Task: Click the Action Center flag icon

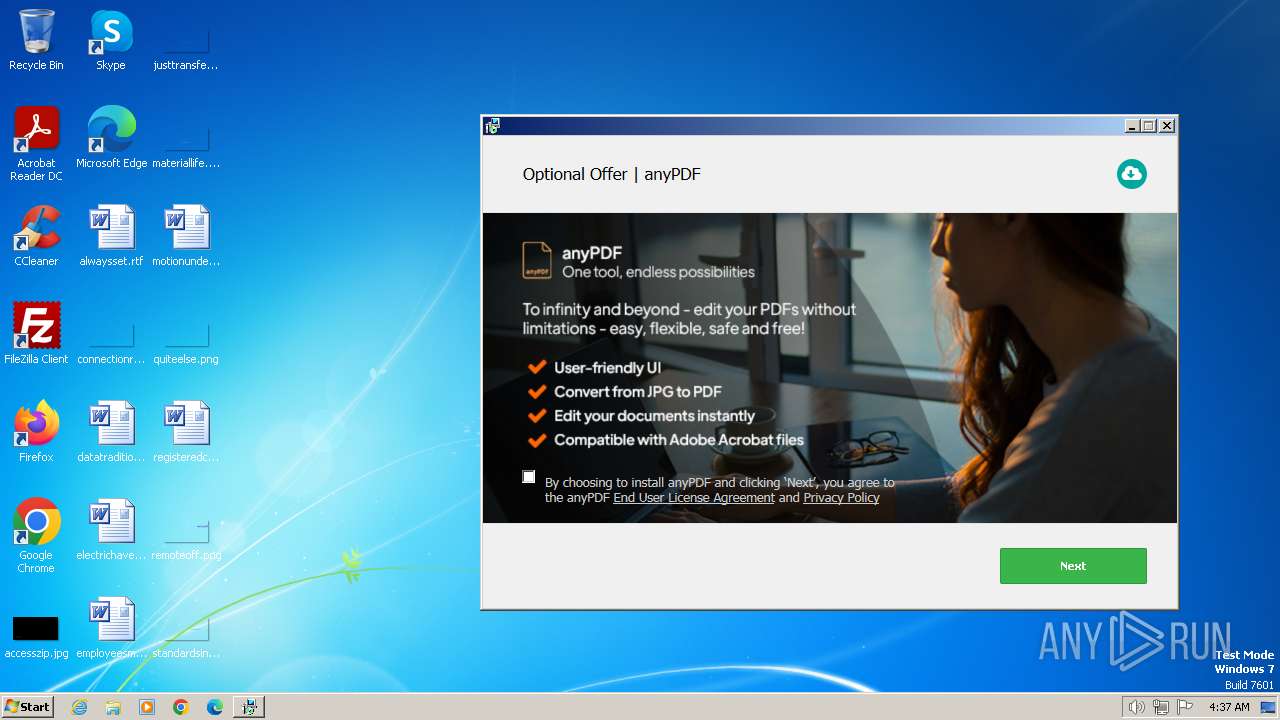Action: pos(1185,707)
